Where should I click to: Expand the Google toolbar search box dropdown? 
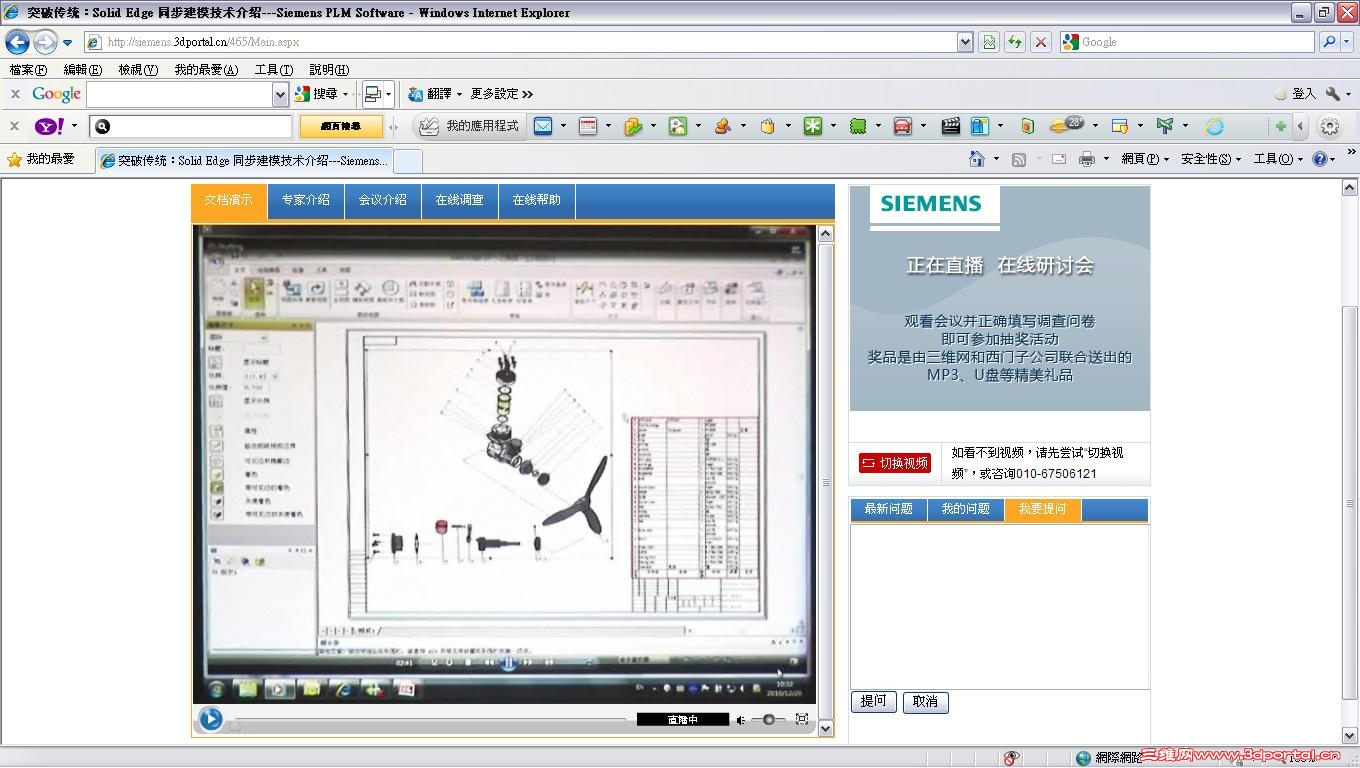tap(280, 94)
